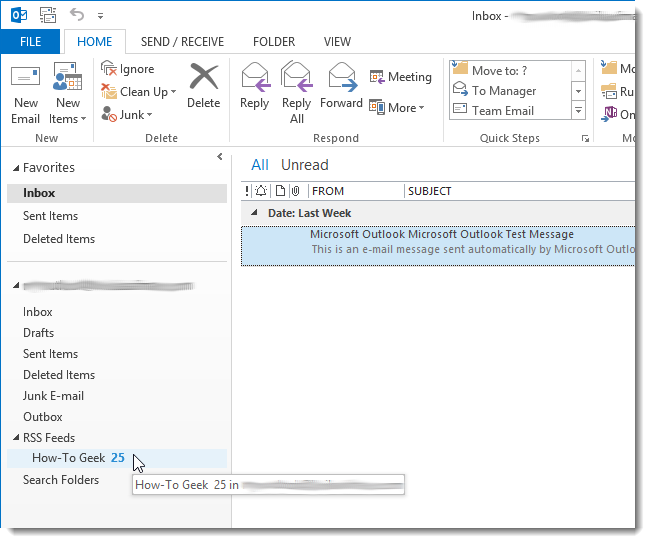Screen dimensions: 650x543
Task: Collapse the Date: Last Week group
Action: [x=255, y=213]
